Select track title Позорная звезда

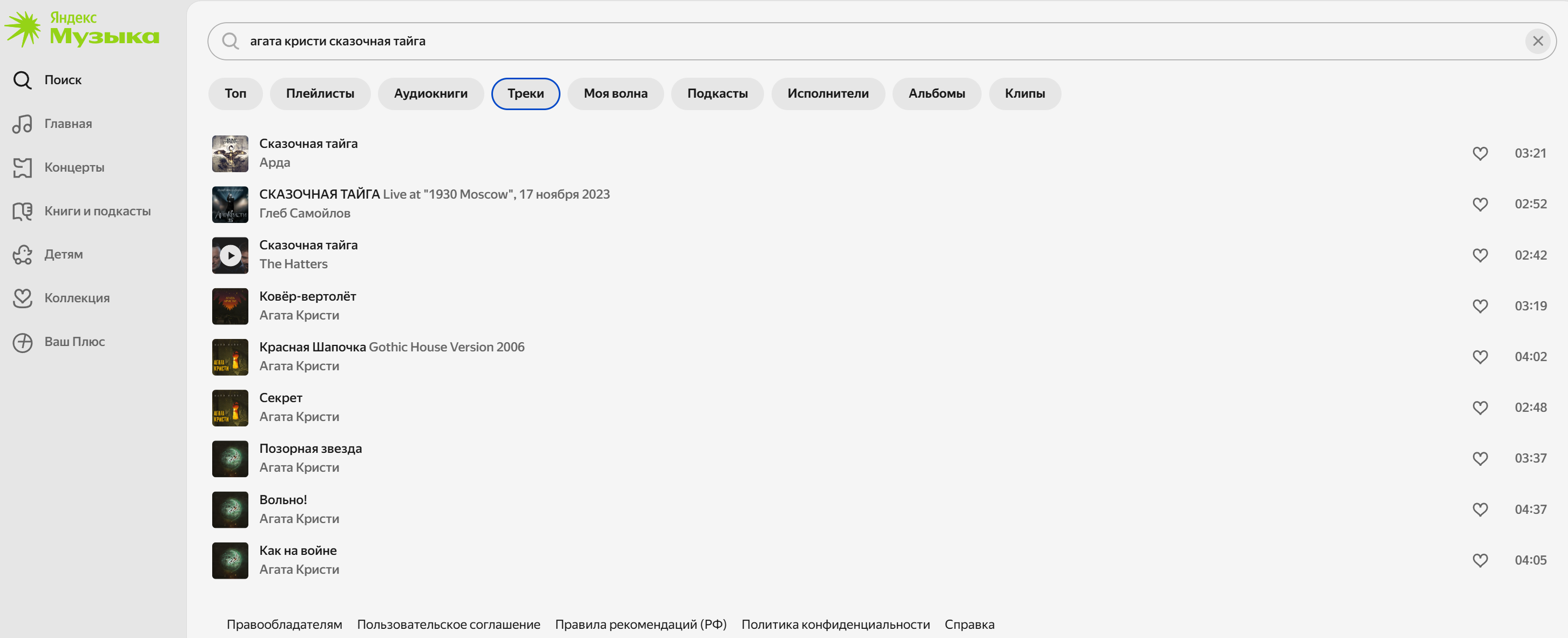(310, 449)
